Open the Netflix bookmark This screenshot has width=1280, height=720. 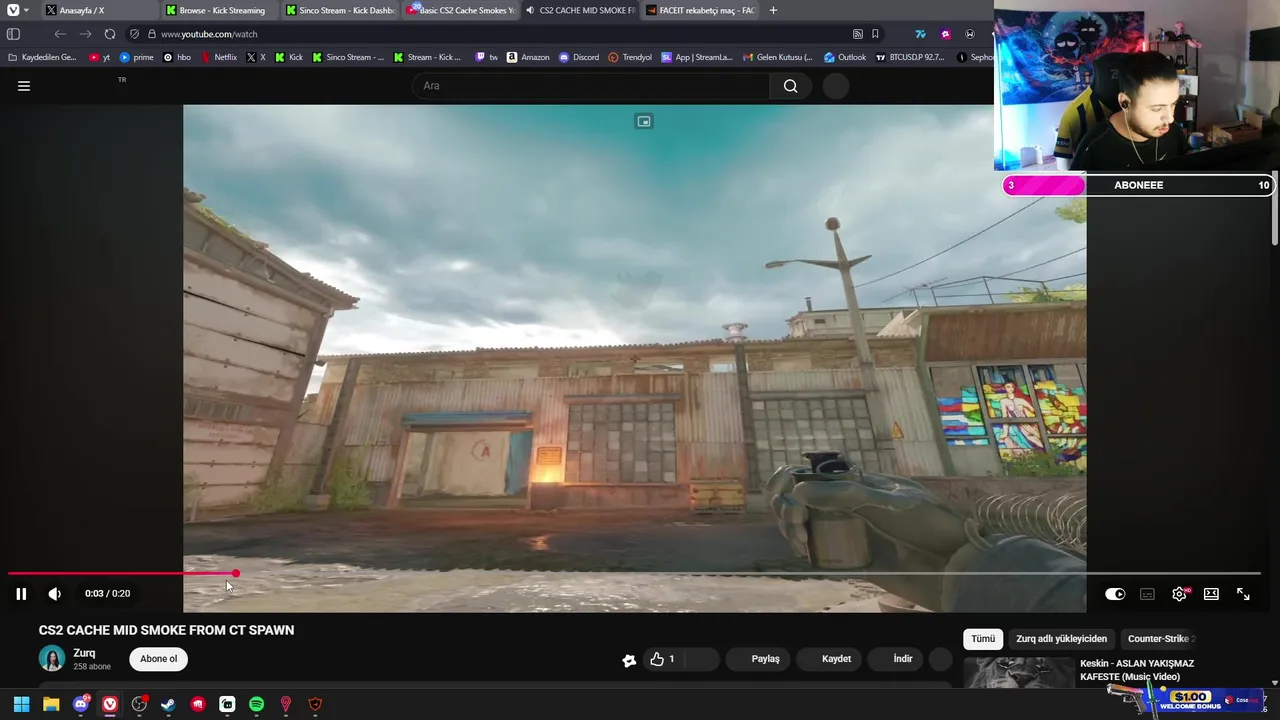tap(219, 57)
